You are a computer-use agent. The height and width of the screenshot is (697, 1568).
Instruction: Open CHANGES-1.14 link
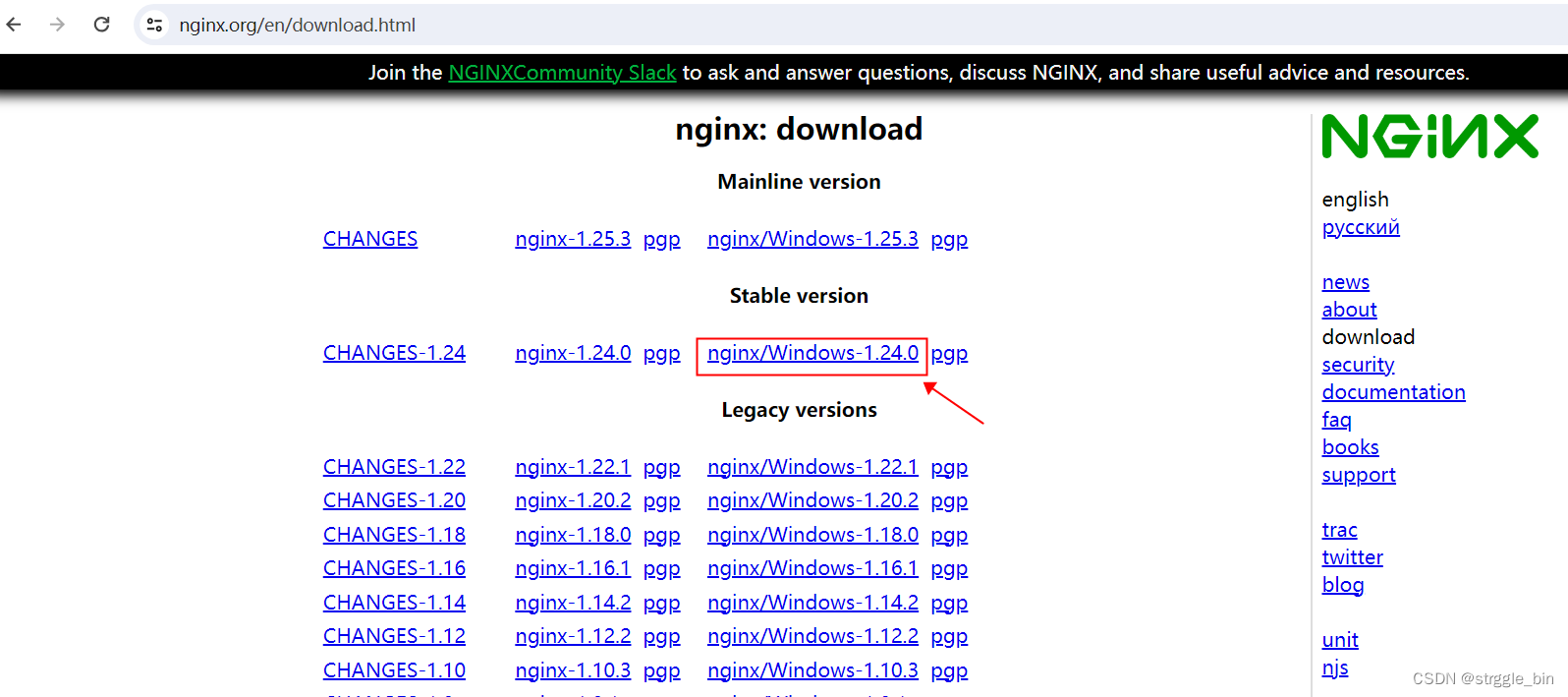click(x=394, y=603)
